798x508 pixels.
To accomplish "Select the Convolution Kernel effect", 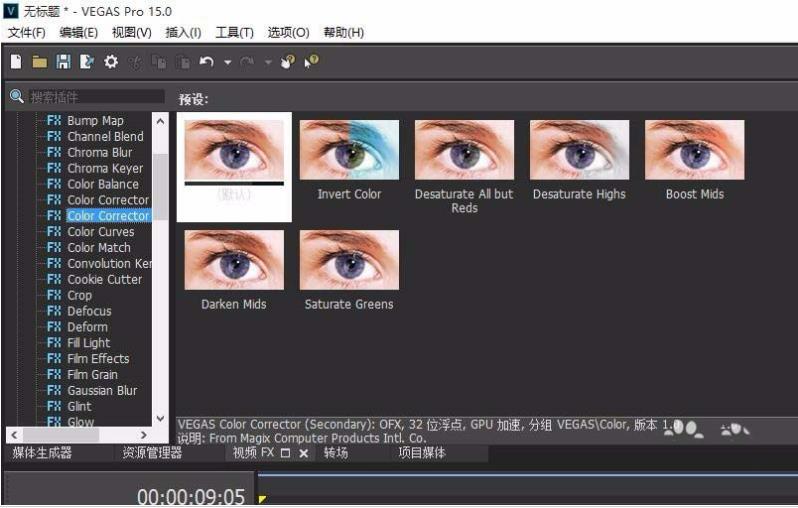I will (x=109, y=263).
